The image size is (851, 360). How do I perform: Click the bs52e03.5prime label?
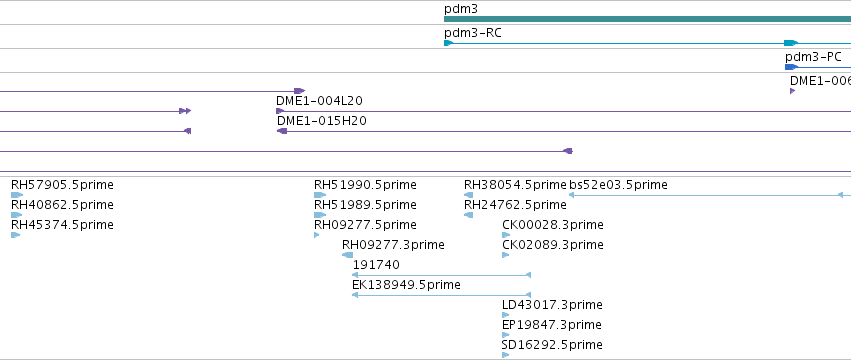(x=618, y=185)
